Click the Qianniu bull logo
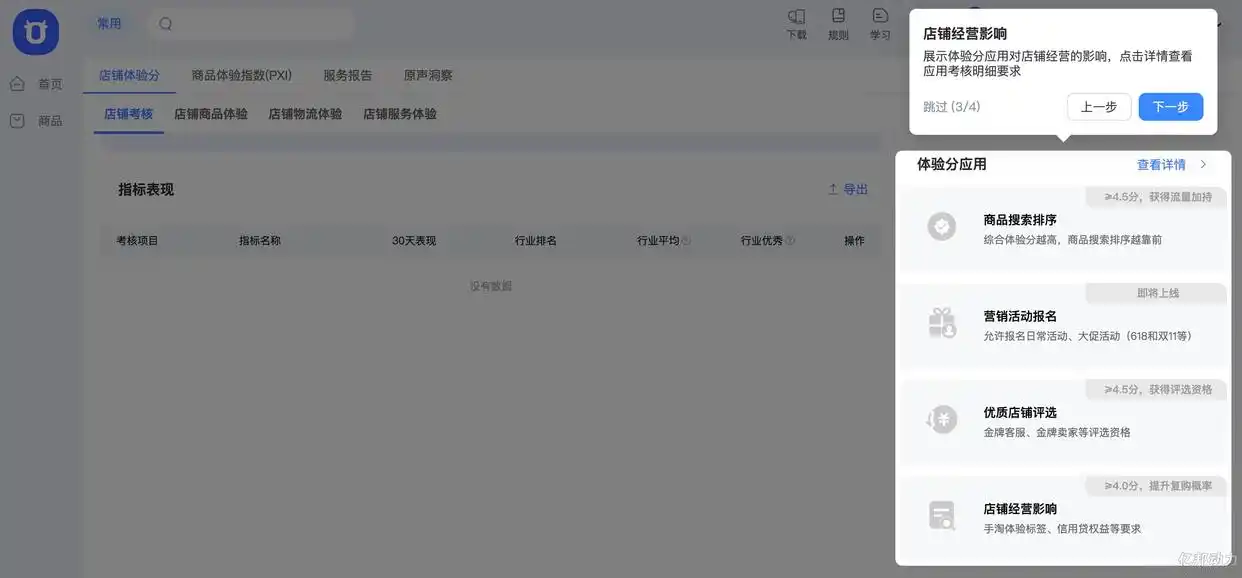Image resolution: width=1242 pixels, height=578 pixels. 34,31
